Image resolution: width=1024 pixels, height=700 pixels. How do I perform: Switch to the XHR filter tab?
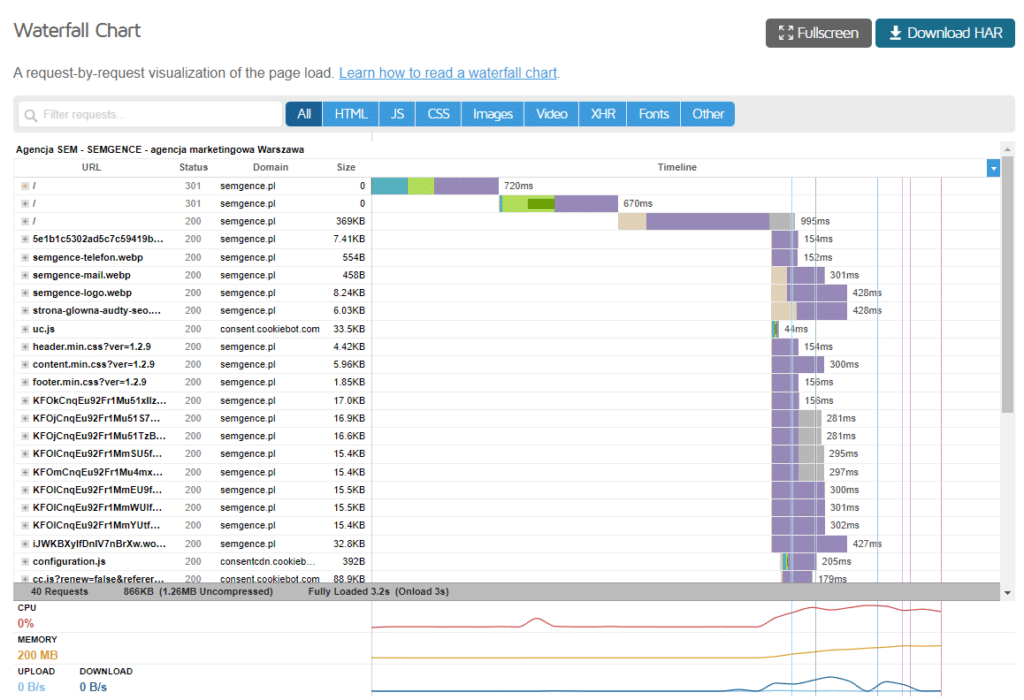coord(601,113)
